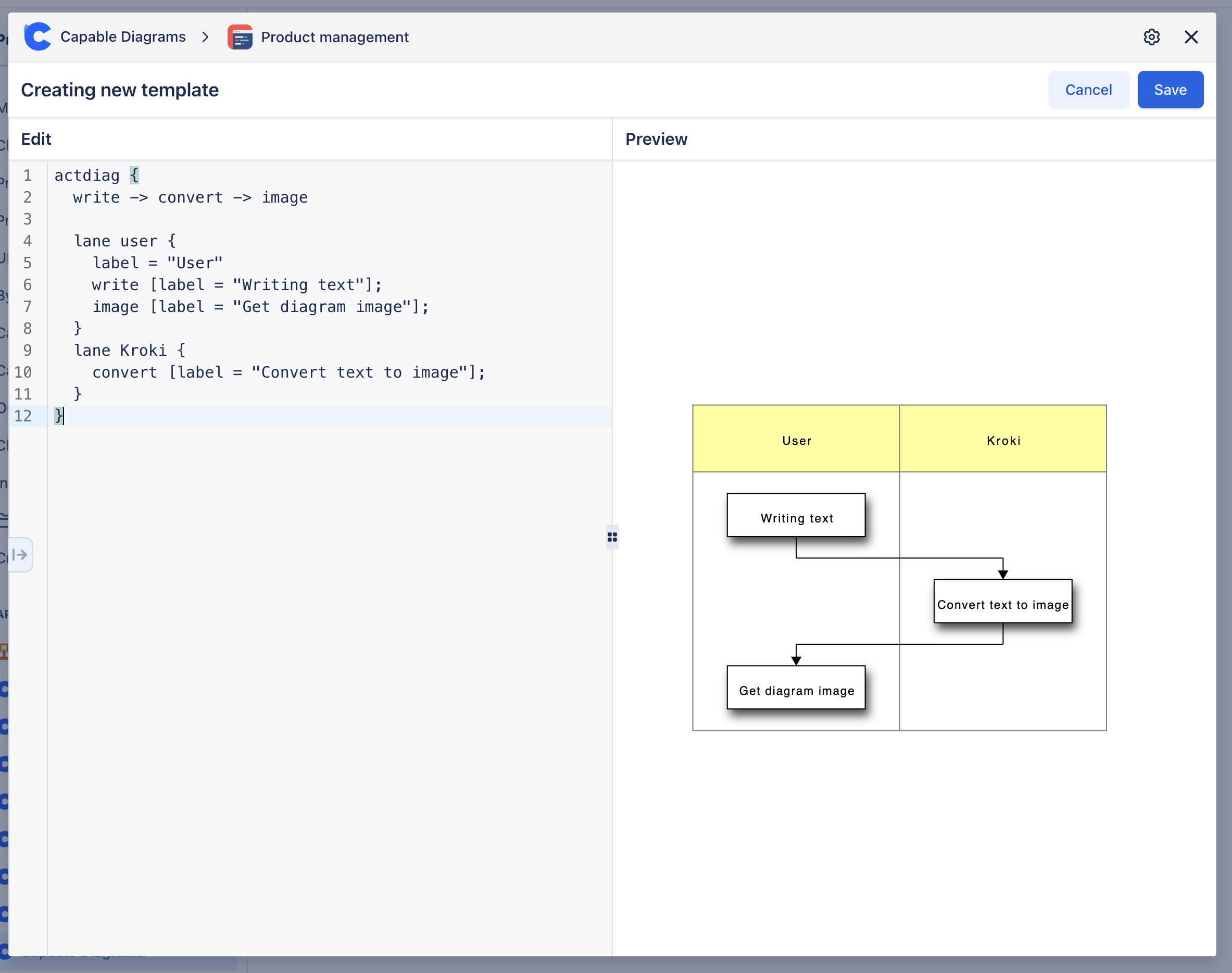Save the new template
The height and width of the screenshot is (973, 1232).
pos(1170,90)
